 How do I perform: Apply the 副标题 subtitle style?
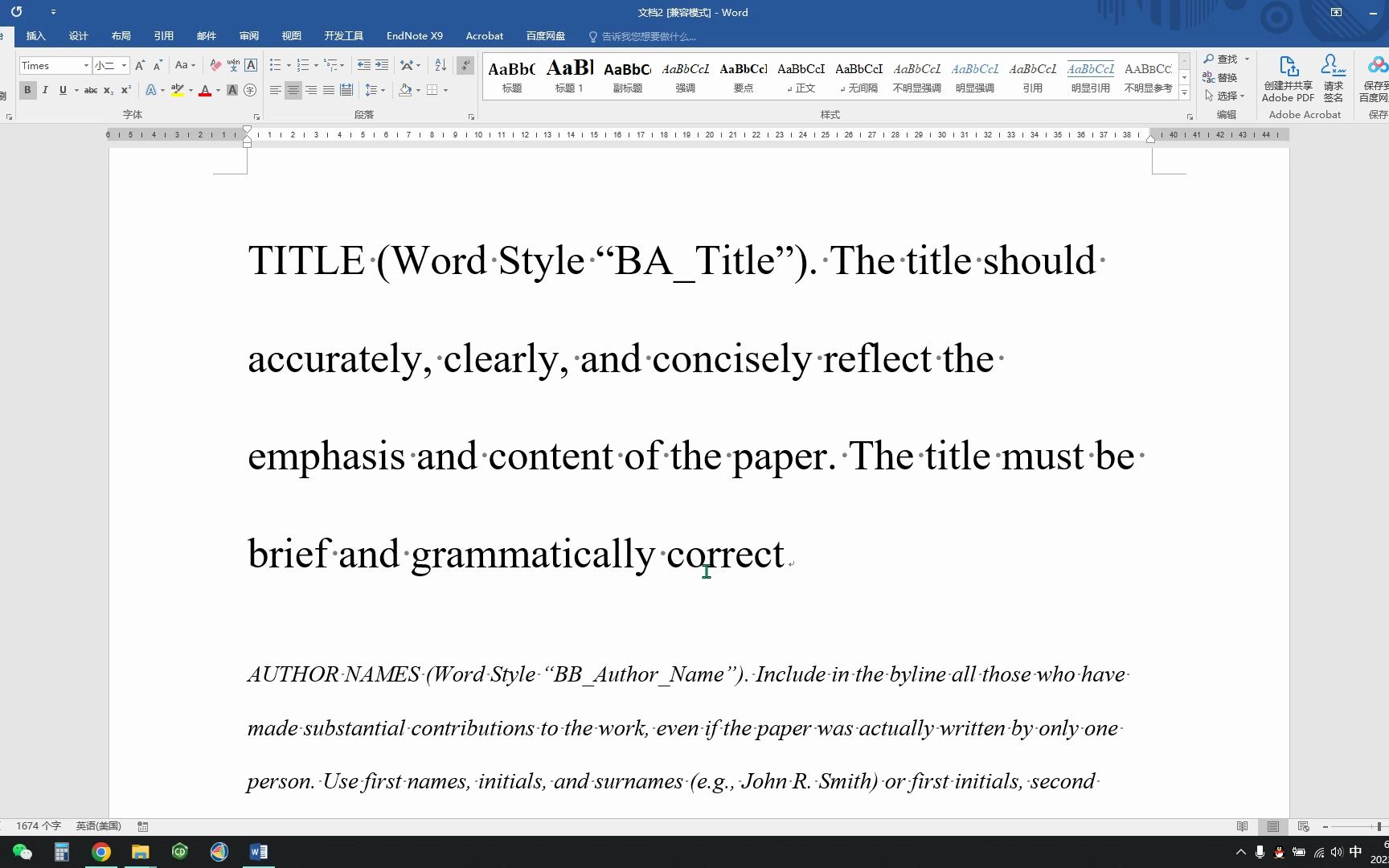click(627, 77)
